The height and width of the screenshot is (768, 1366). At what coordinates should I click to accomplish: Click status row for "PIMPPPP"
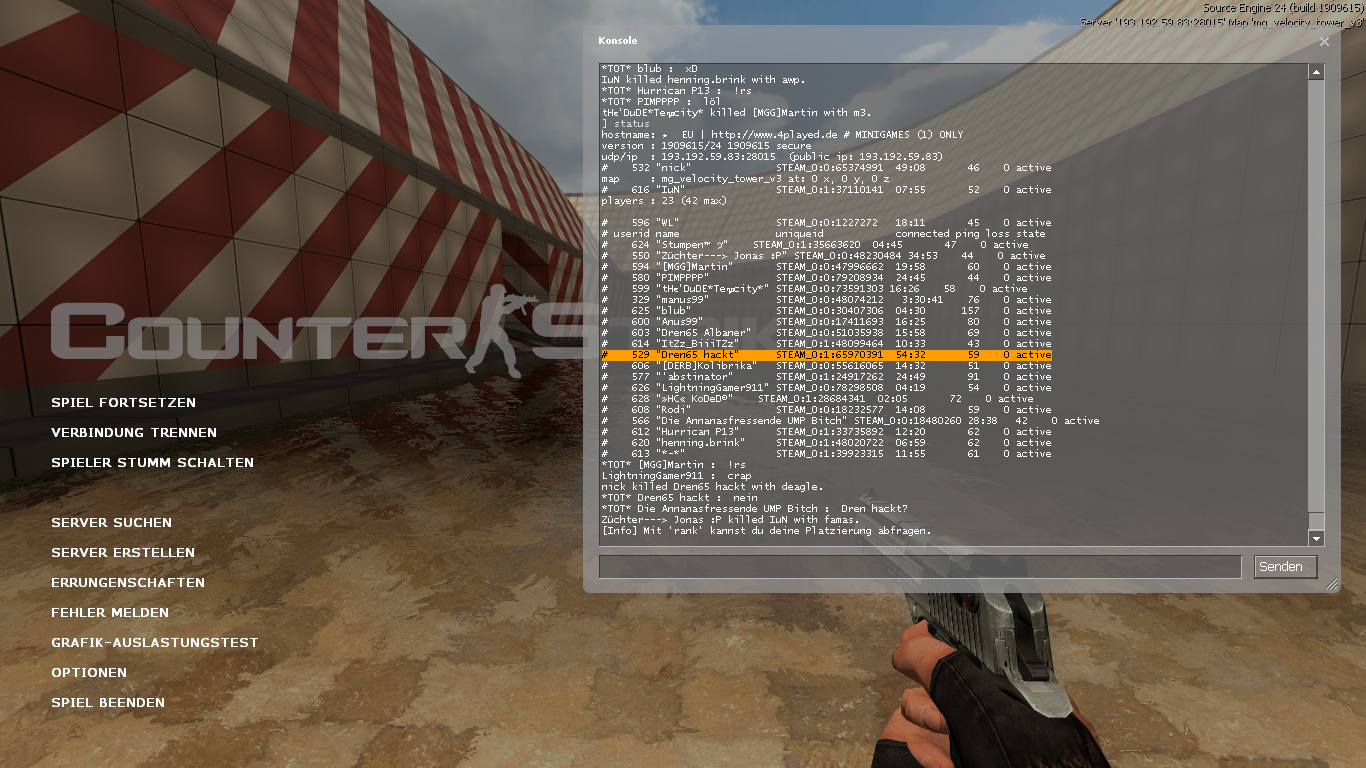[826, 278]
